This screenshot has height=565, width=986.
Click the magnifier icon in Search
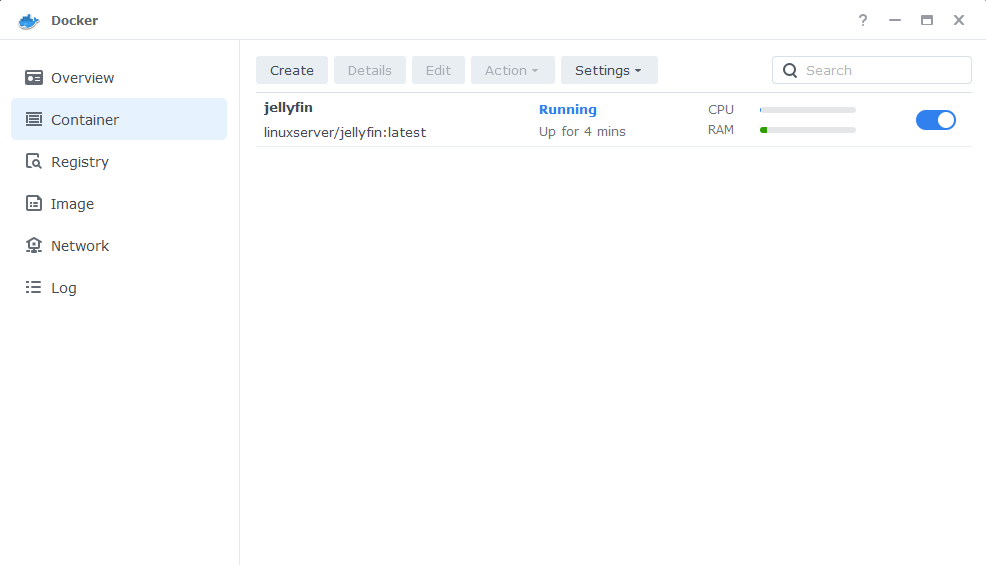point(790,70)
